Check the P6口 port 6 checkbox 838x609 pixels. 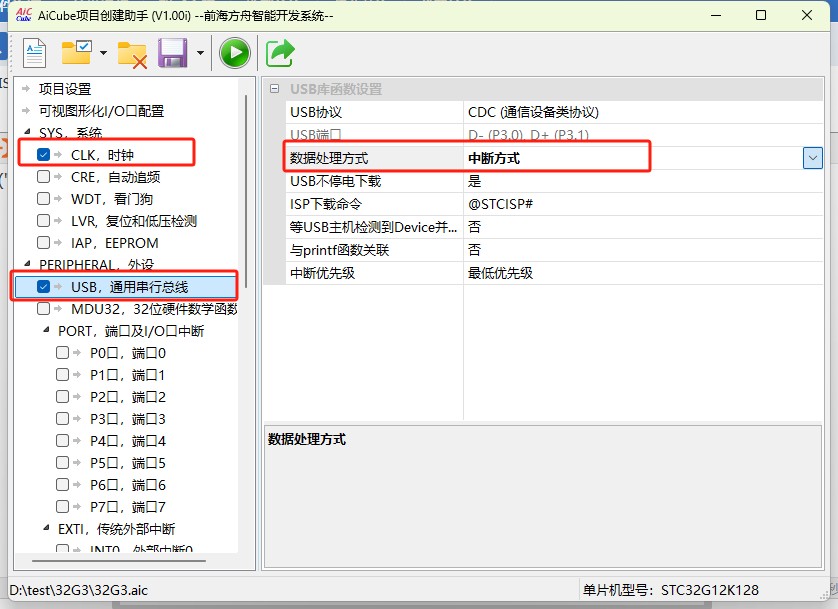pyautogui.click(x=63, y=485)
